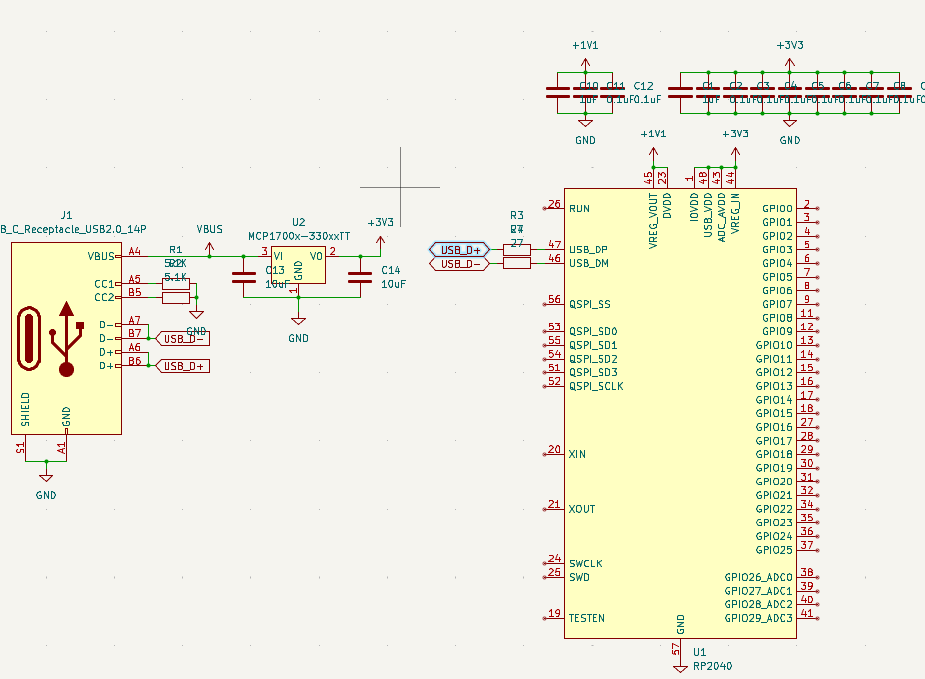Click USB_D+ global label near connector J1
Image resolution: width=925 pixels, height=679 pixels.
click(184, 366)
